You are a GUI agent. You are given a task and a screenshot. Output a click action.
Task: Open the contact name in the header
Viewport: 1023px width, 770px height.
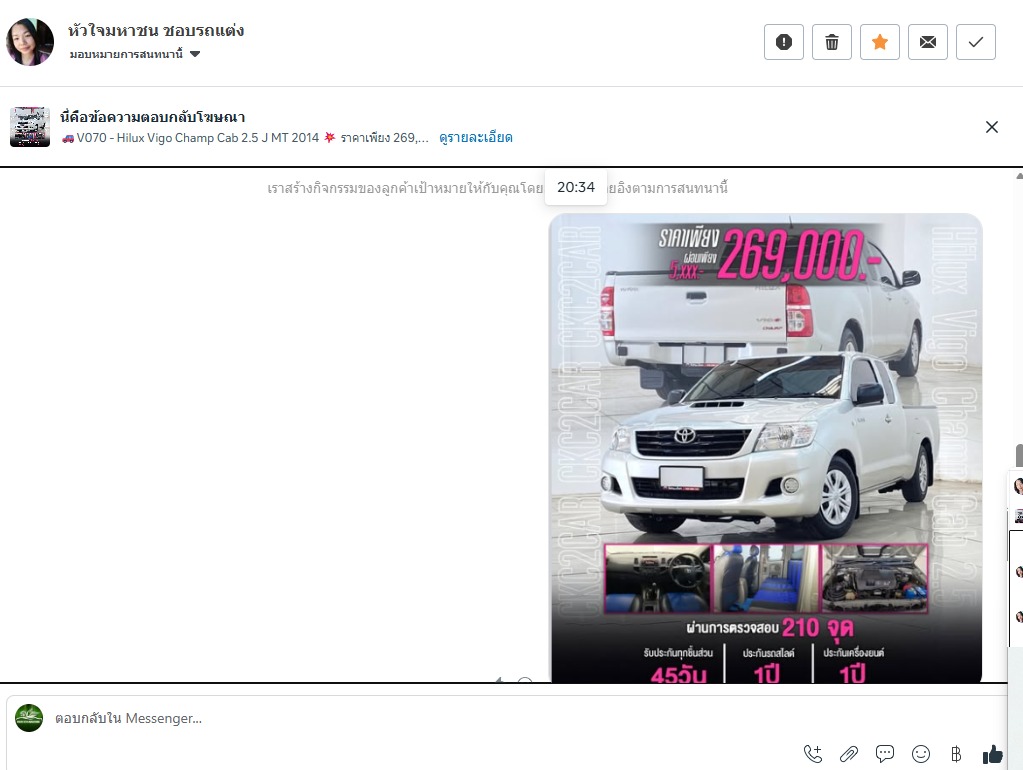[x=156, y=31]
